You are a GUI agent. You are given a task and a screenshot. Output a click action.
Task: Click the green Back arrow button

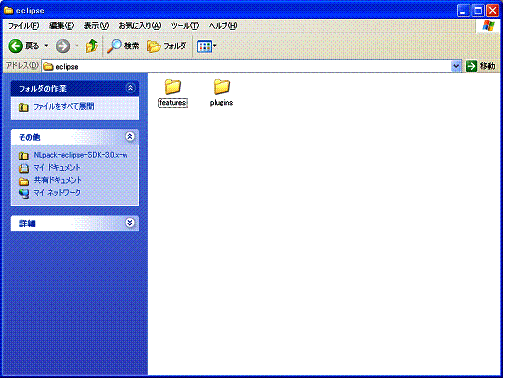[16, 46]
